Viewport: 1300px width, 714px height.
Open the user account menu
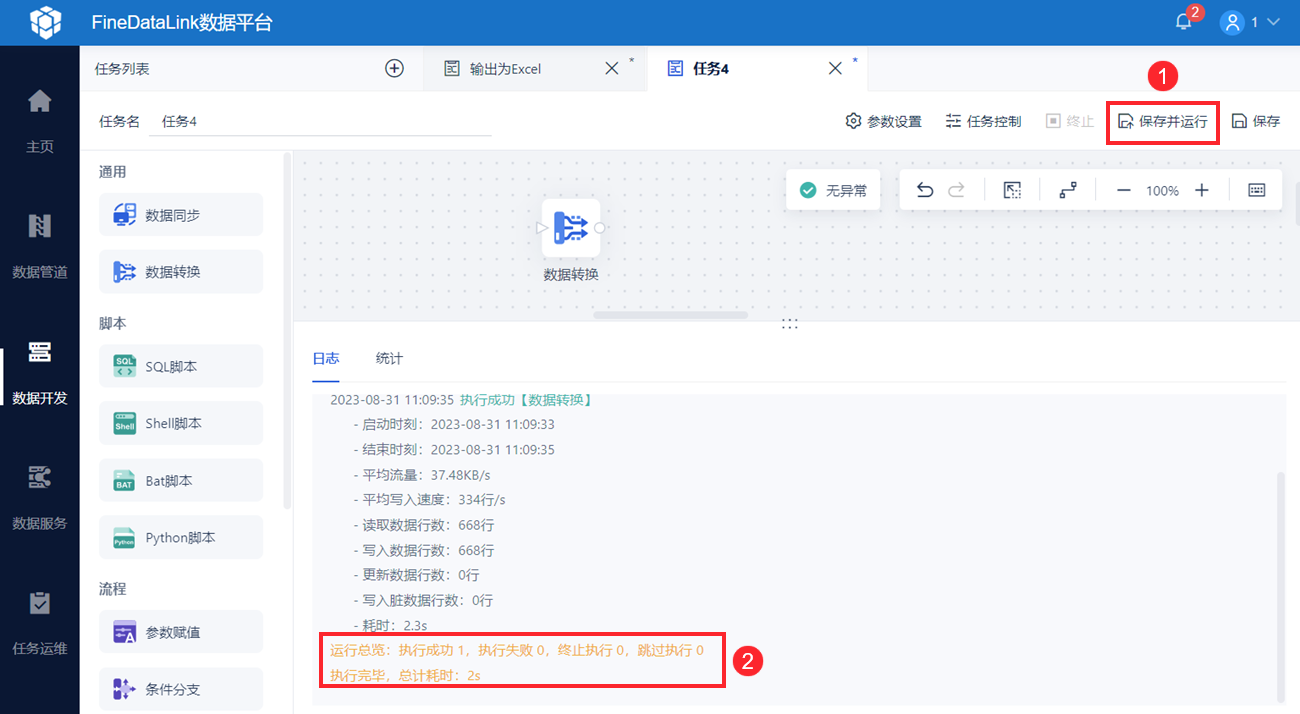point(1251,22)
